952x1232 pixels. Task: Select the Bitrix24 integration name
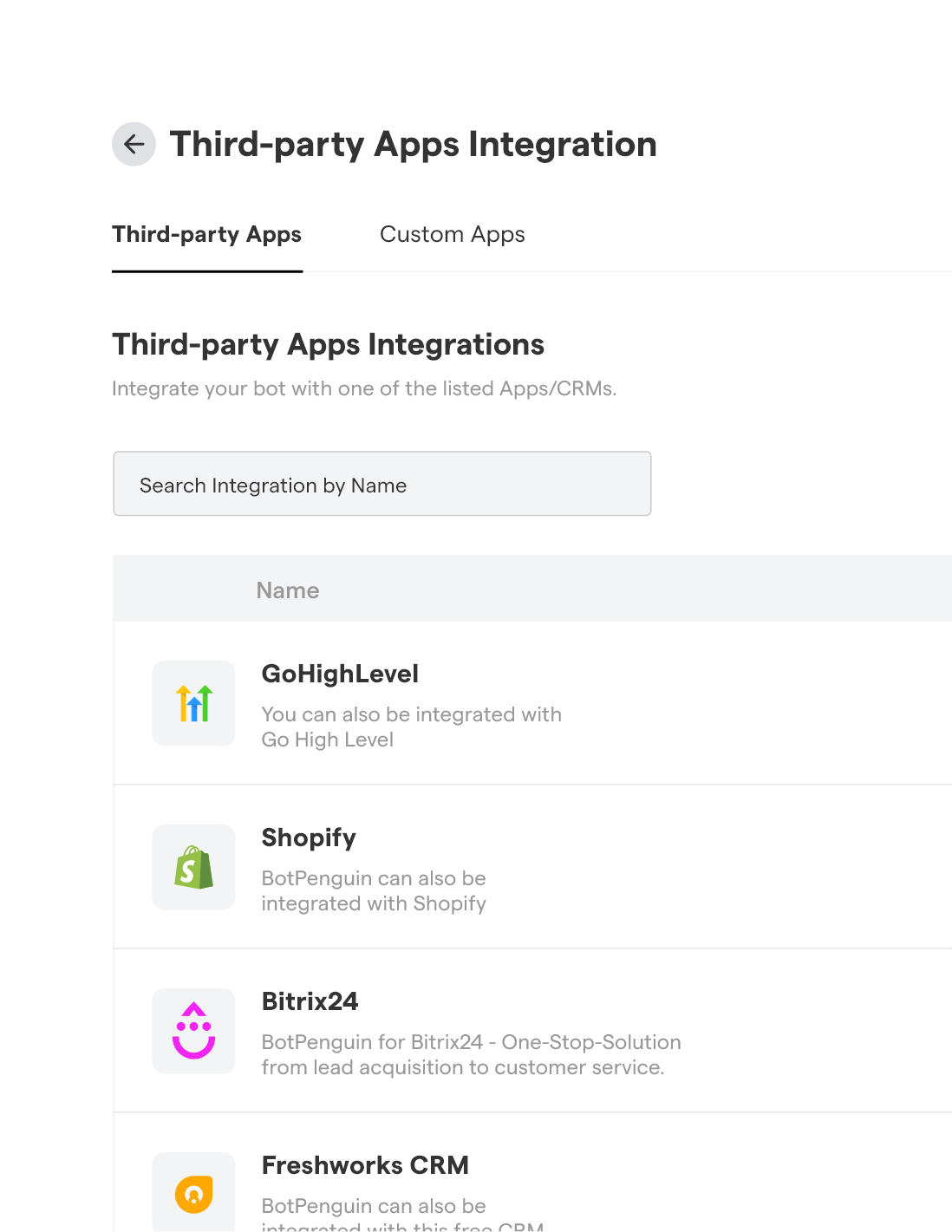tap(310, 1001)
